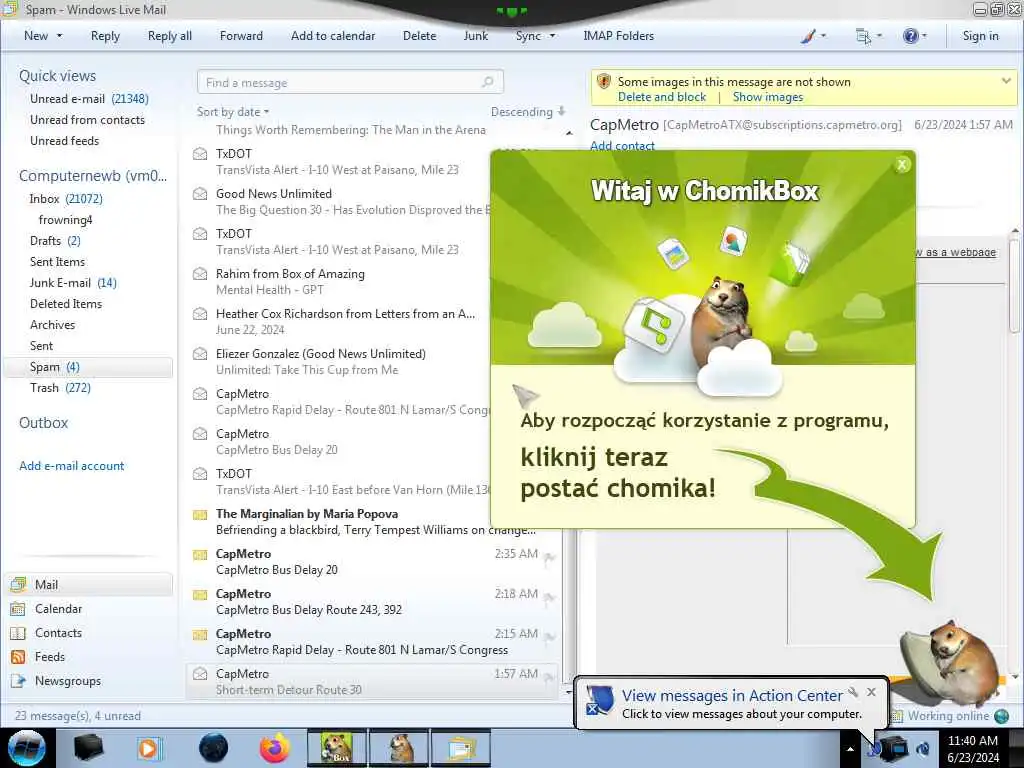This screenshot has height=768, width=1024.
Task: Click the reading pane scrollbar thumb
Action: click(x=1015, y=287)
